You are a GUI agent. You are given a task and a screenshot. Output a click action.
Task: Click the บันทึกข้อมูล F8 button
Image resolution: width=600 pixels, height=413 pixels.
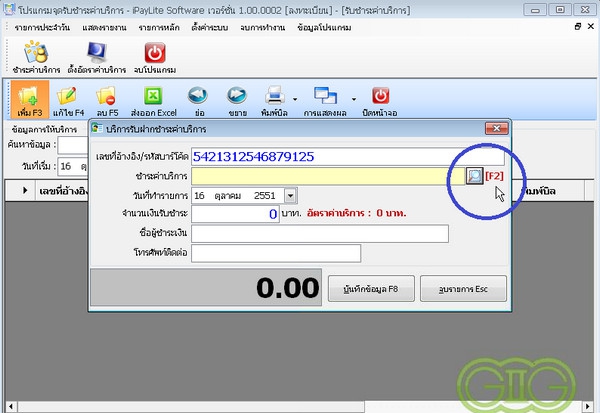tap(371, 289)
